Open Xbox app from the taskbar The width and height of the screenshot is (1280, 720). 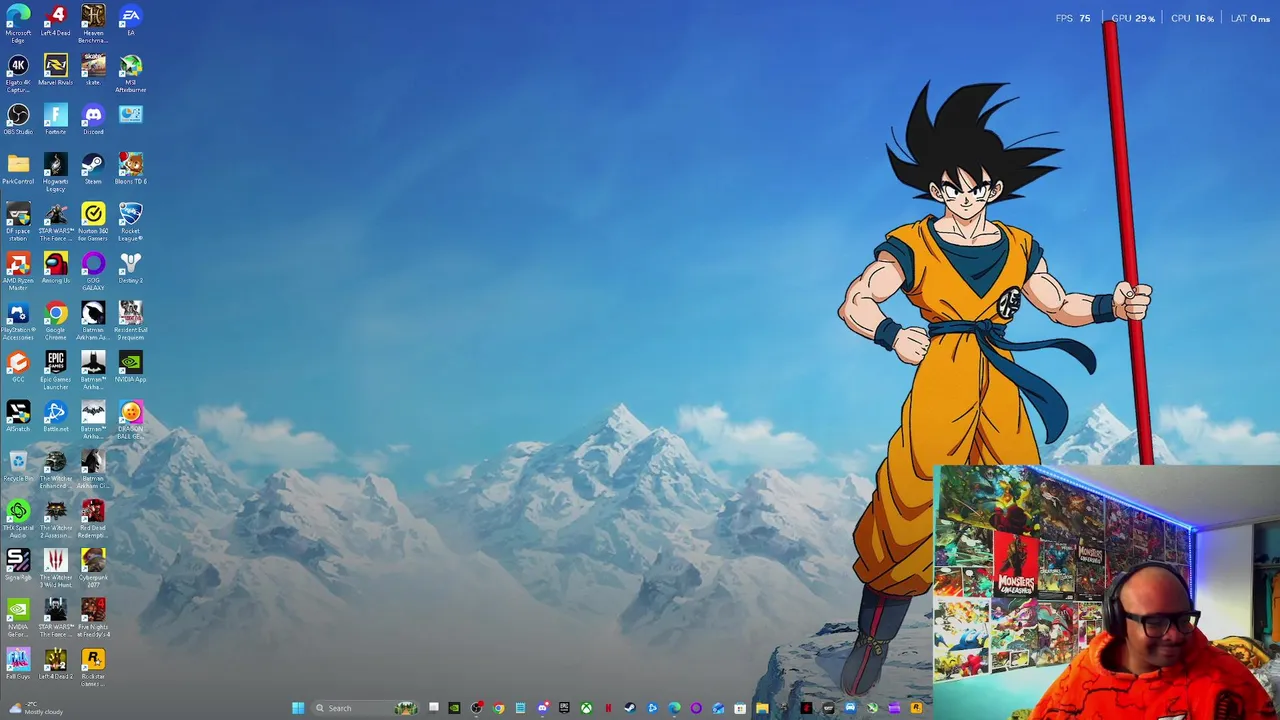tap(586, 708)
